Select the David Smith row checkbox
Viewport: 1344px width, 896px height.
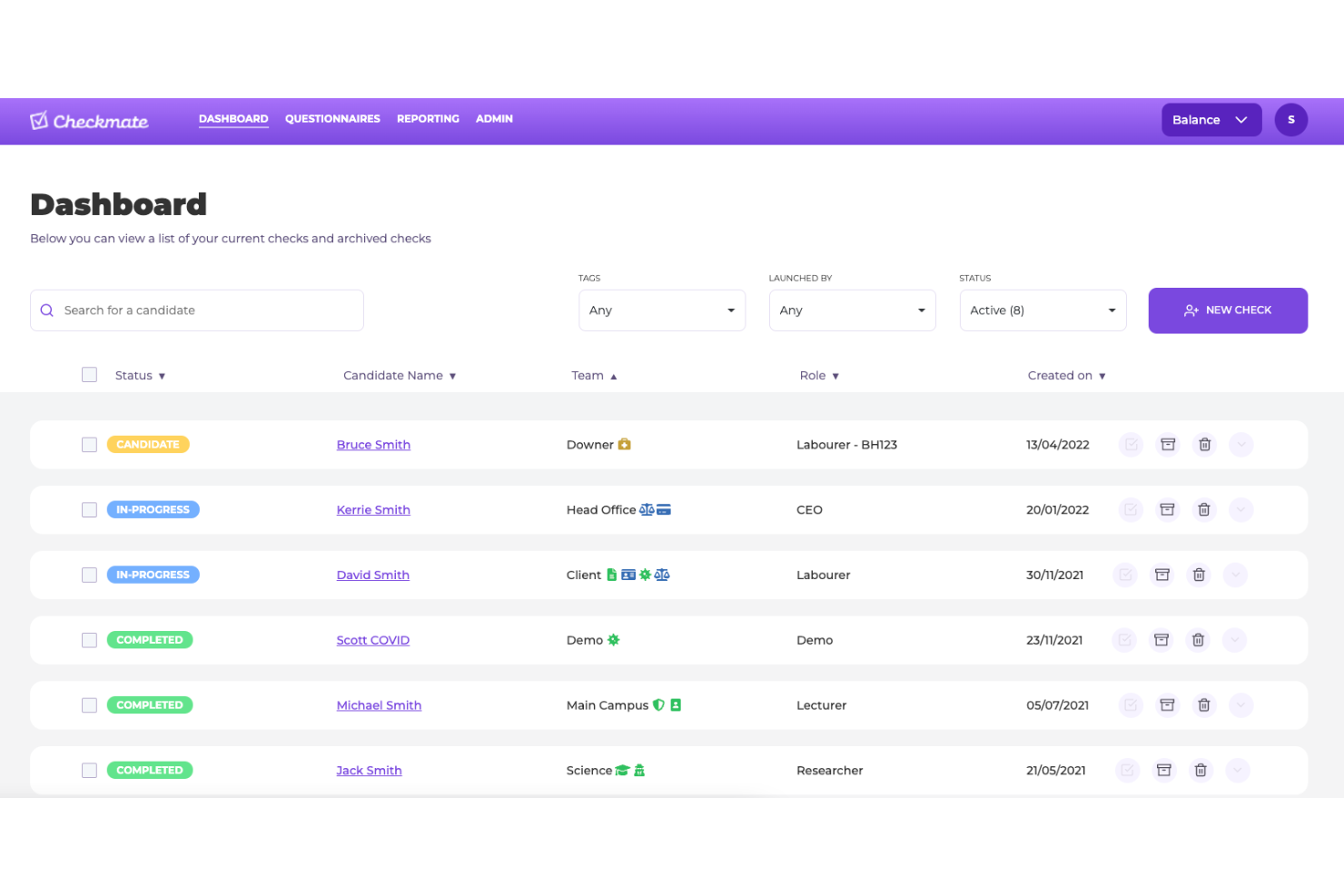tap(89, 575)
